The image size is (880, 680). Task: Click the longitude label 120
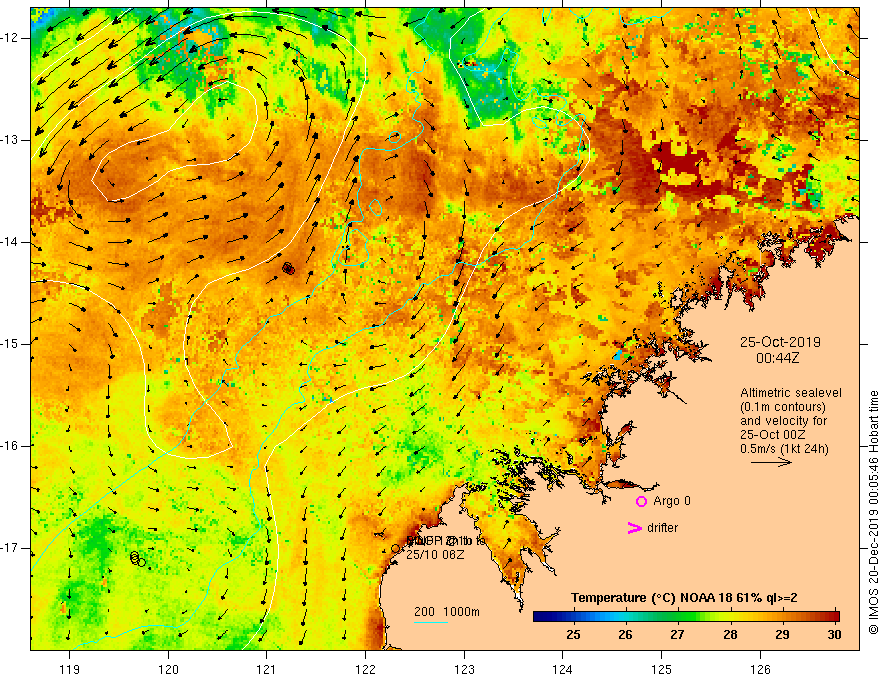click(x=168, y=669)
